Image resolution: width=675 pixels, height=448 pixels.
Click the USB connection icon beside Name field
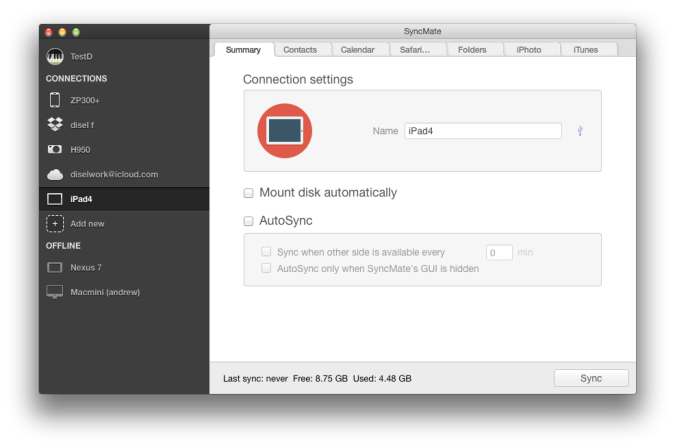(x=580, y=131)
